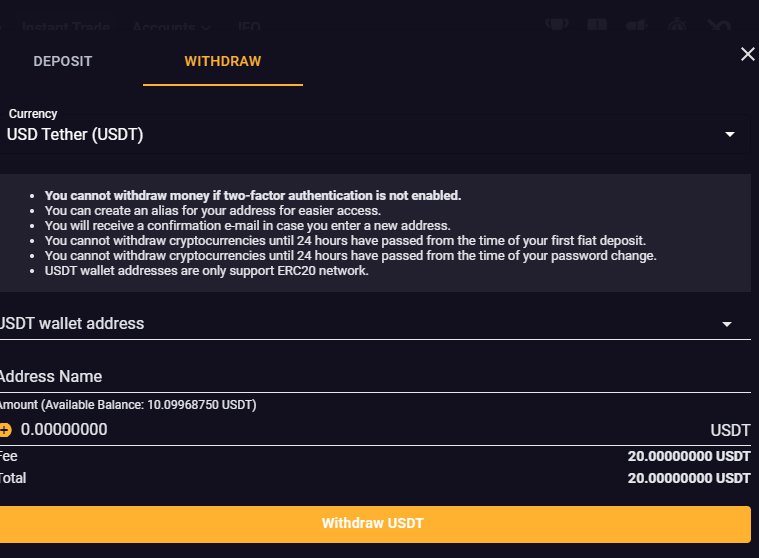Expand the chevron next to Accounts
759x558 pixels.
coord(206,28)
